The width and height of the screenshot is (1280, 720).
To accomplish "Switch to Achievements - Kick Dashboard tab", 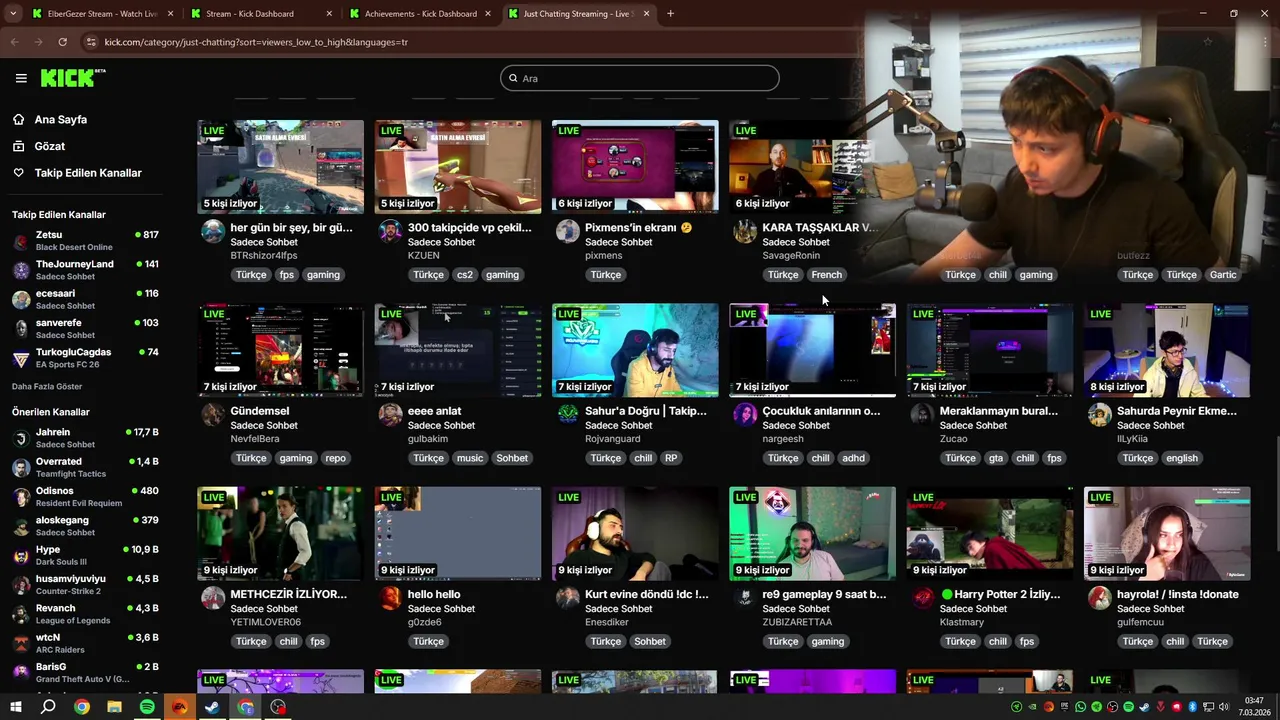I will pyautogui.click(x=420, y=14).
